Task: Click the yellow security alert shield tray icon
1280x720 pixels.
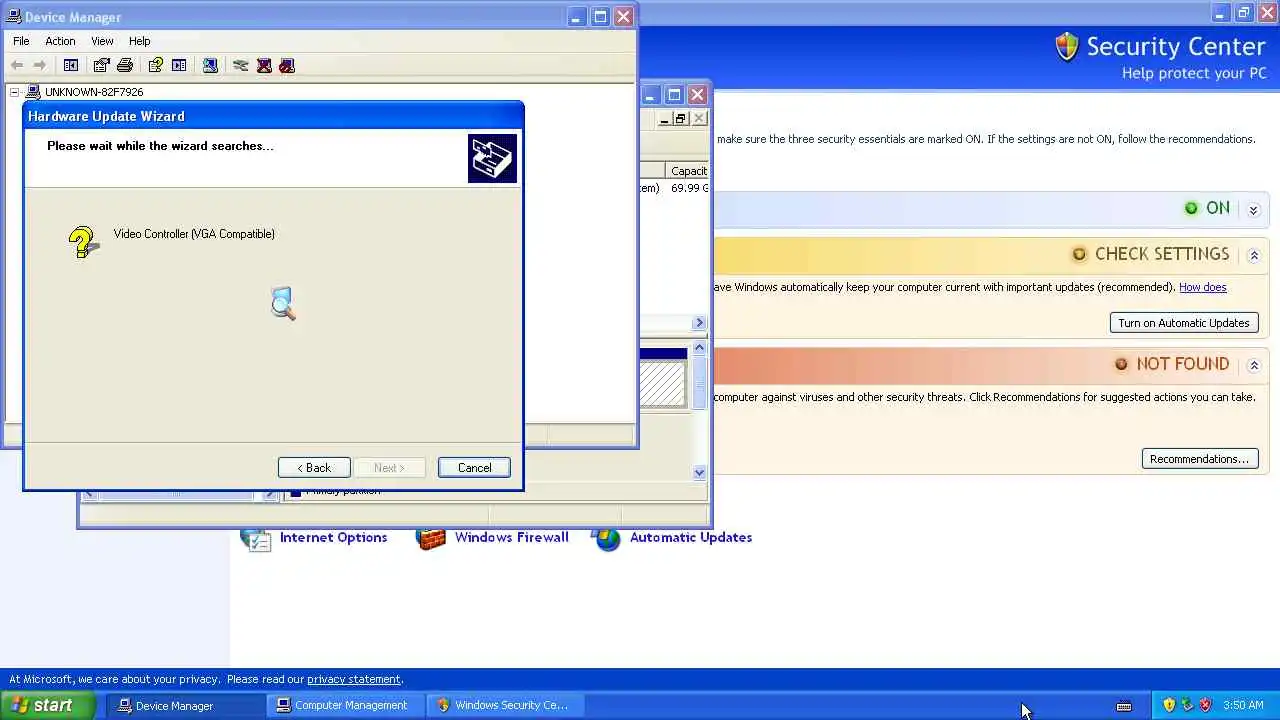Action: [1169, 705]
